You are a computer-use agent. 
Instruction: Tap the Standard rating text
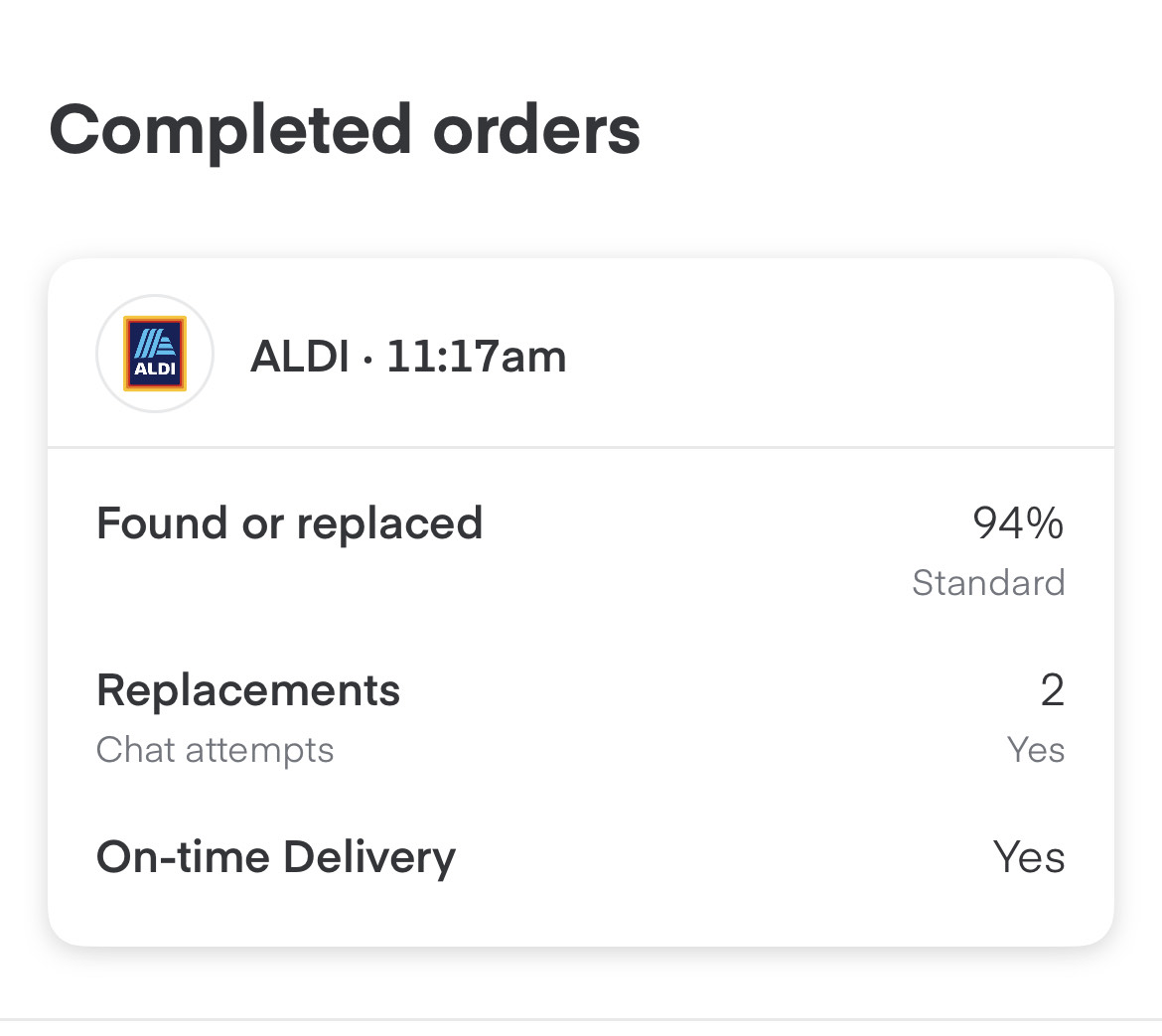click(x=988, y=582)
